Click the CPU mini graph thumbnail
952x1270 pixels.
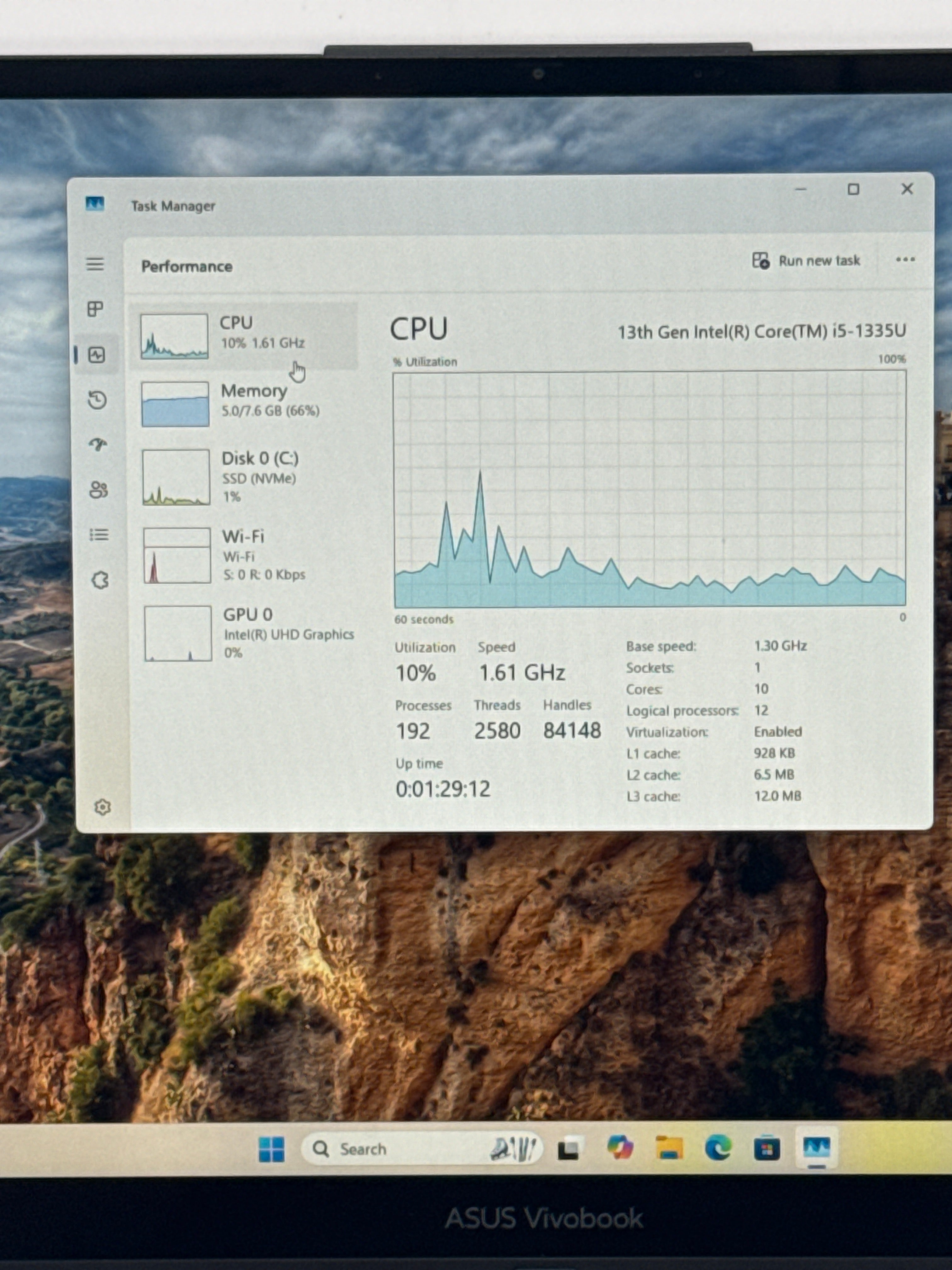coord(174,336)
